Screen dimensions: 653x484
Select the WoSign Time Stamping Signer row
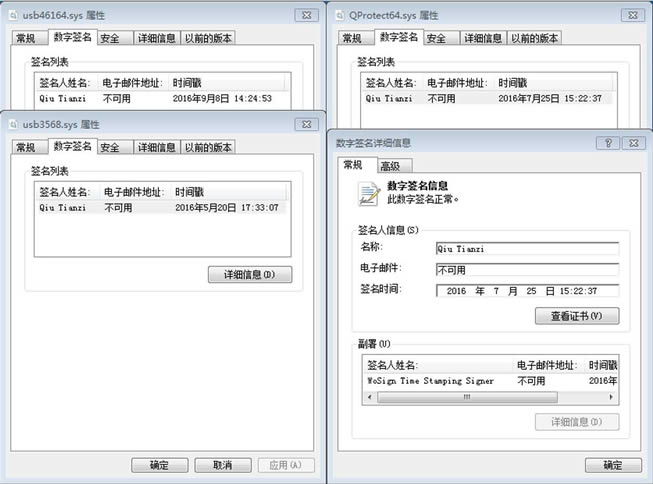(431, 381)
